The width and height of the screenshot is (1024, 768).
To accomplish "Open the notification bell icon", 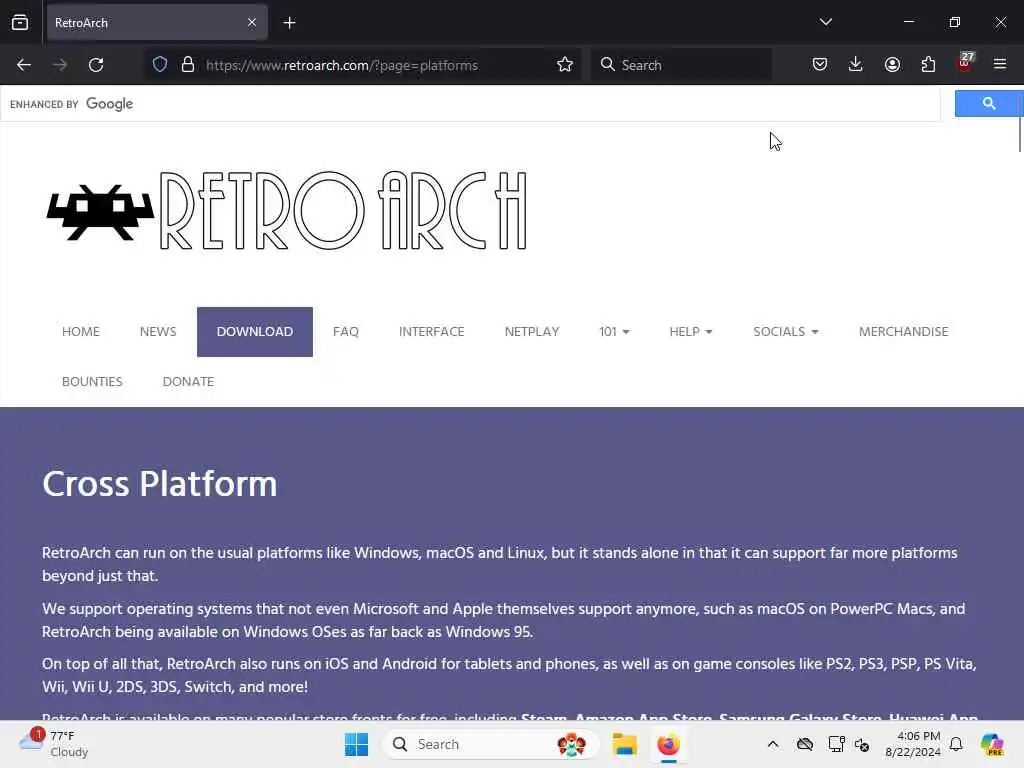I will (956, 744).
